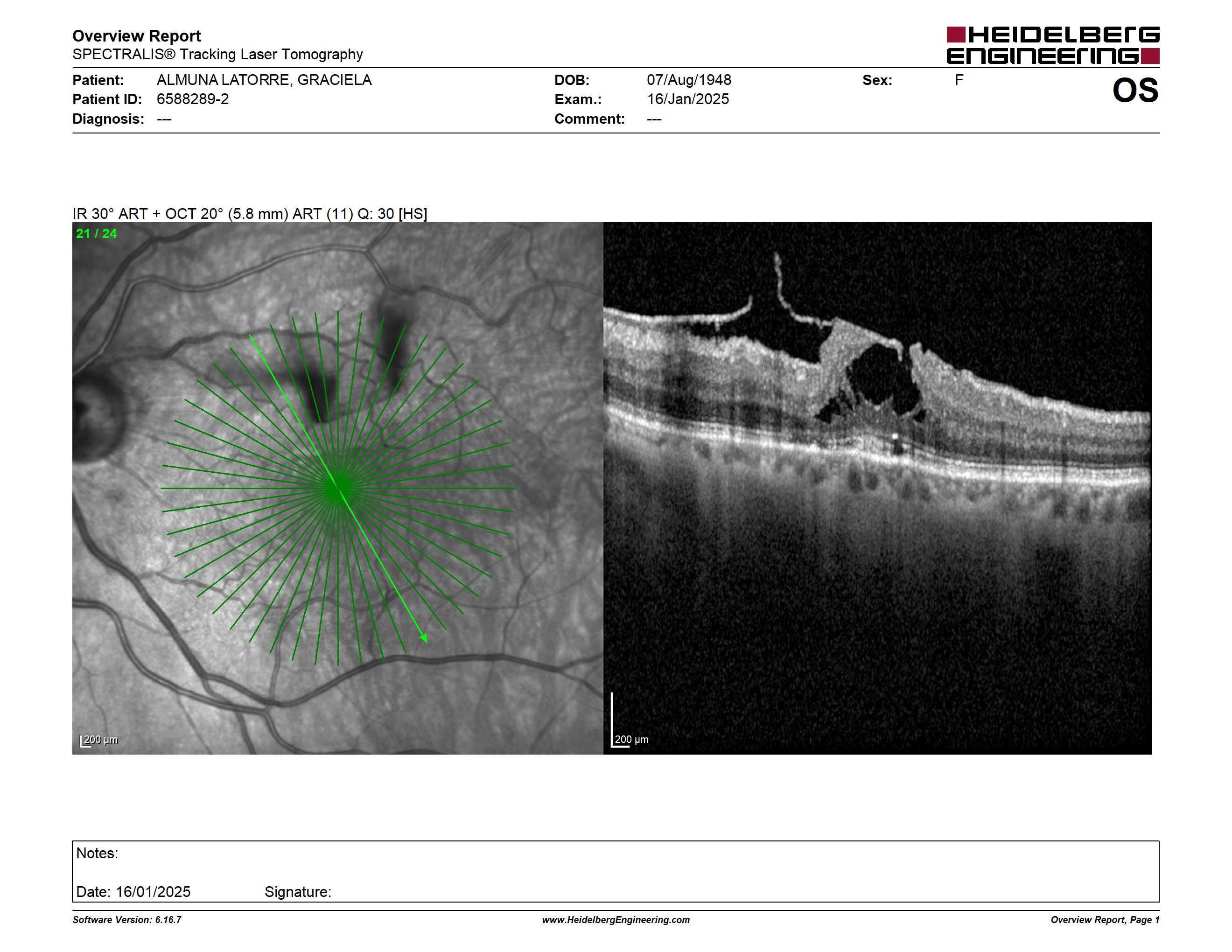This screenshot has height=952, width=1232.
Task: Click the Software Version: 6.16.7 footer
Action: (x=127, y=920)
